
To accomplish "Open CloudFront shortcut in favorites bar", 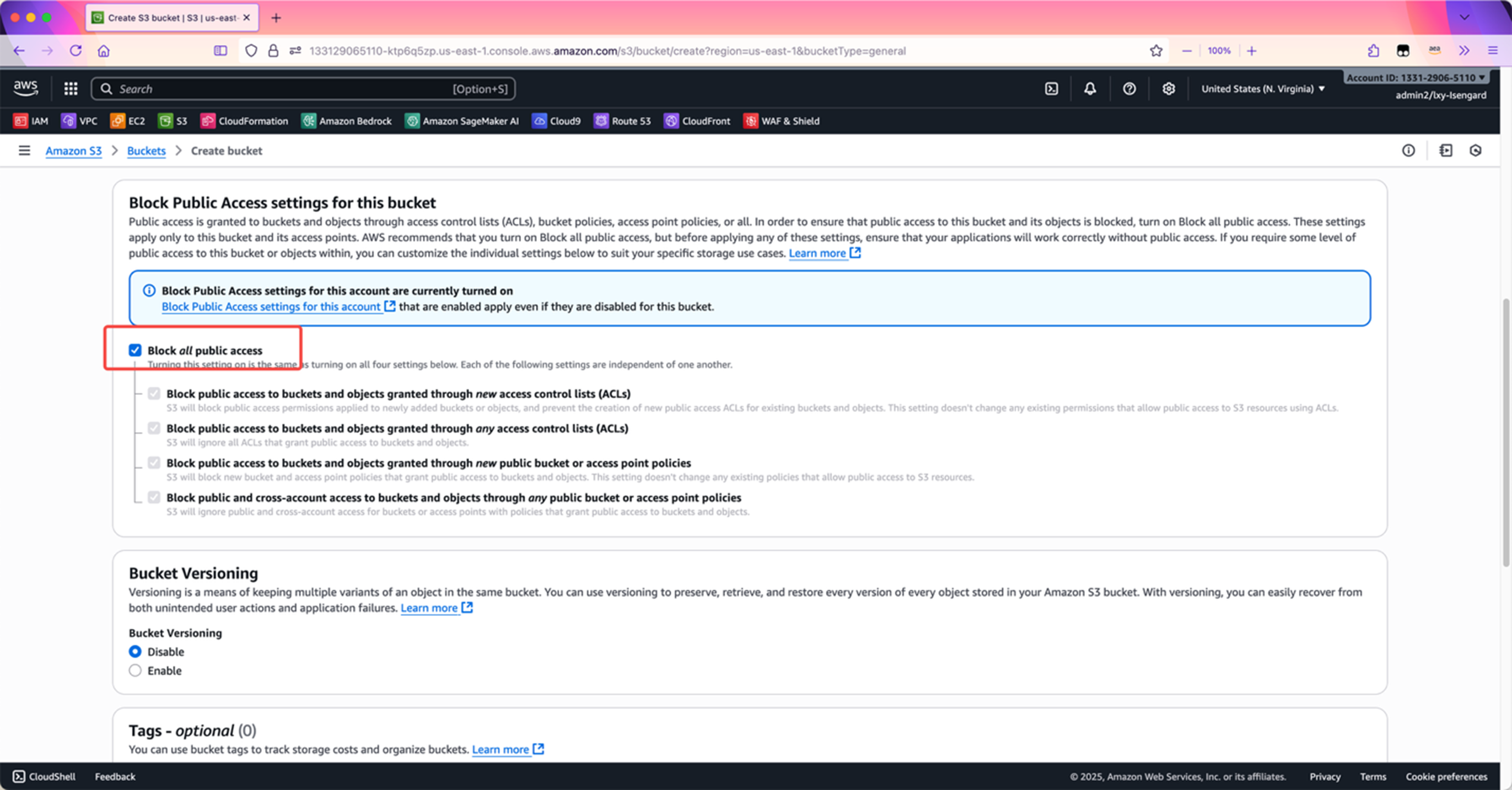I will coord(697,121).
